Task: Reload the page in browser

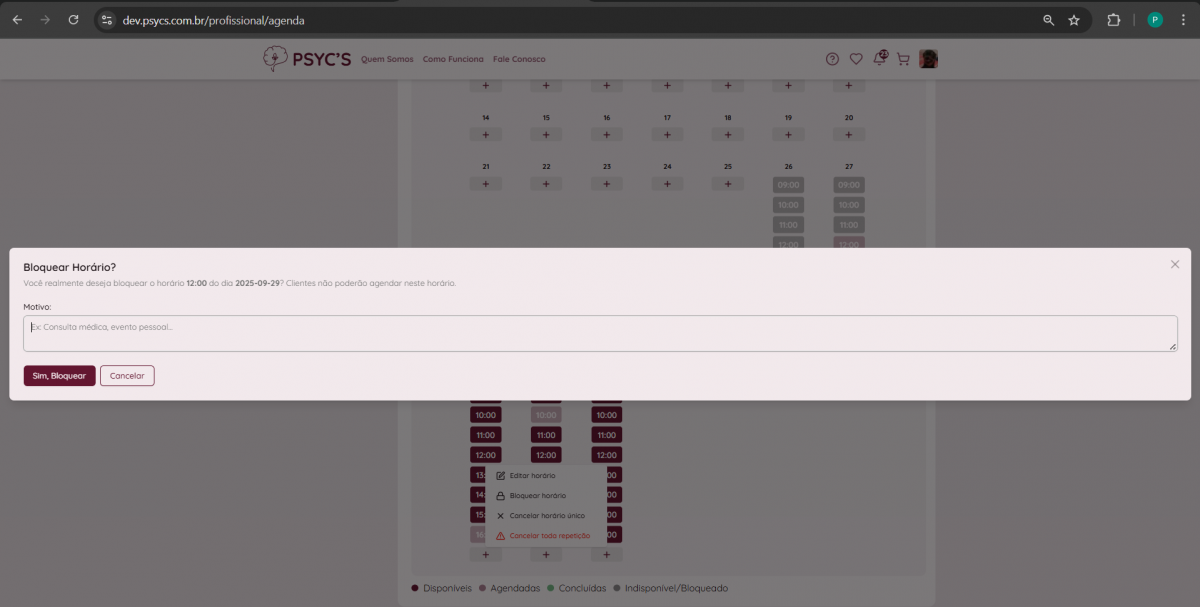Action: click(73, 20)
